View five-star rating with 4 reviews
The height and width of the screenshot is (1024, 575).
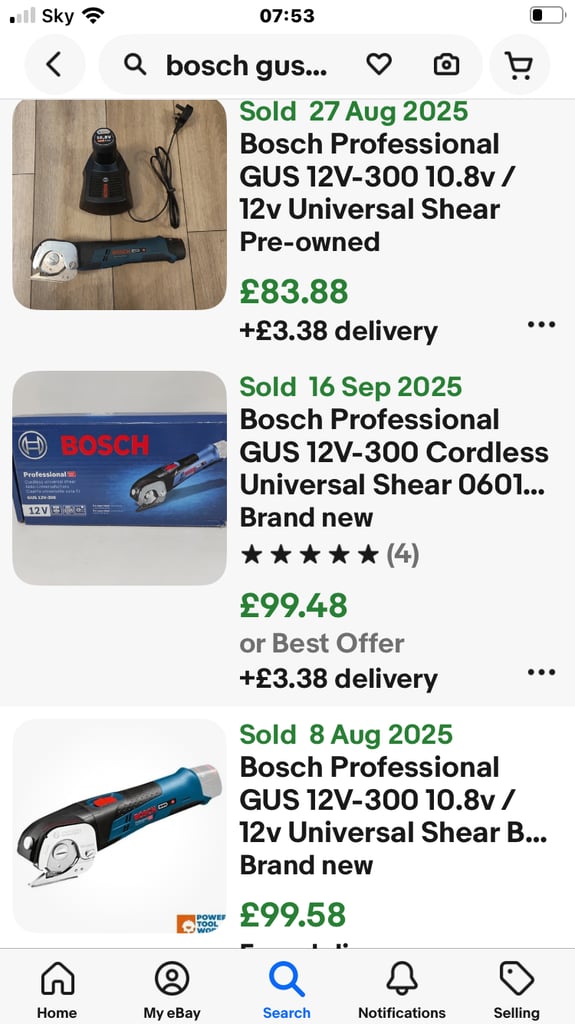click(330, 555)
